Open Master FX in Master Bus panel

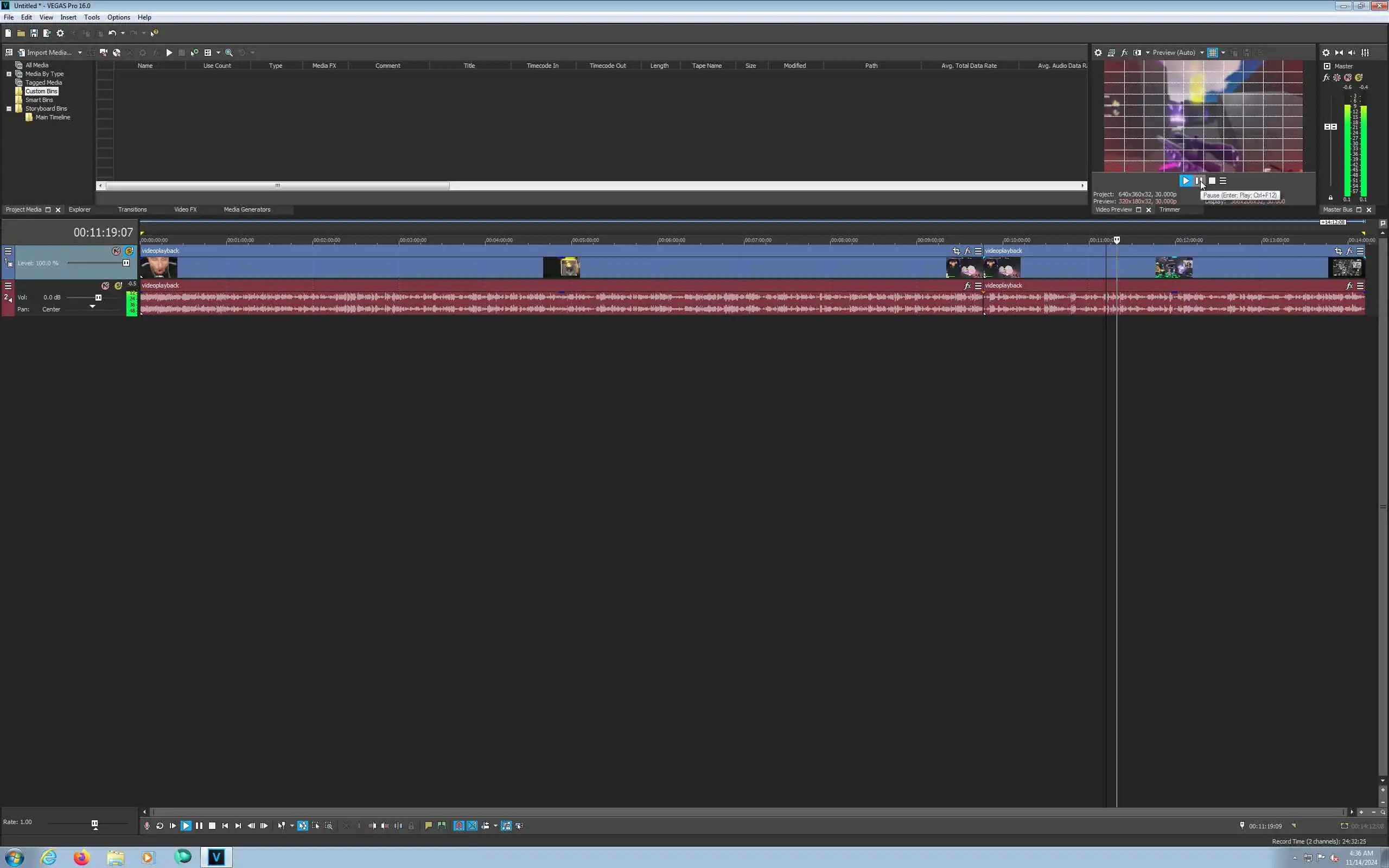1326,78
